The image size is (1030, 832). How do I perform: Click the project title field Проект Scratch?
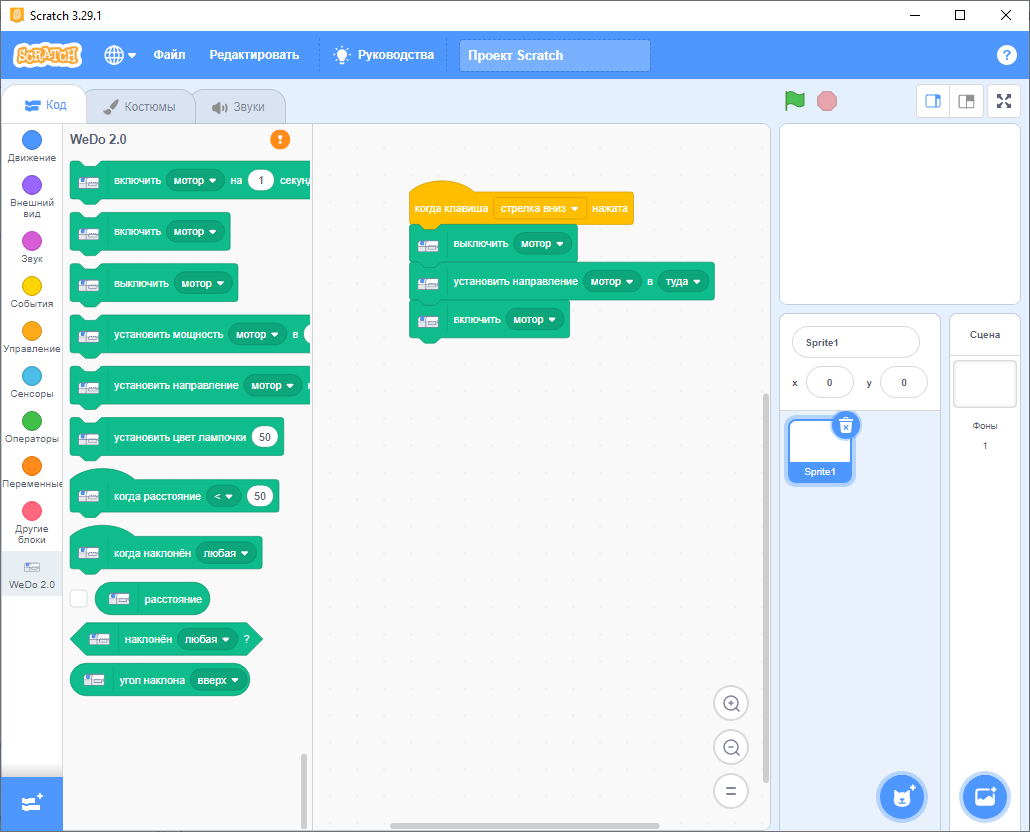554,55
